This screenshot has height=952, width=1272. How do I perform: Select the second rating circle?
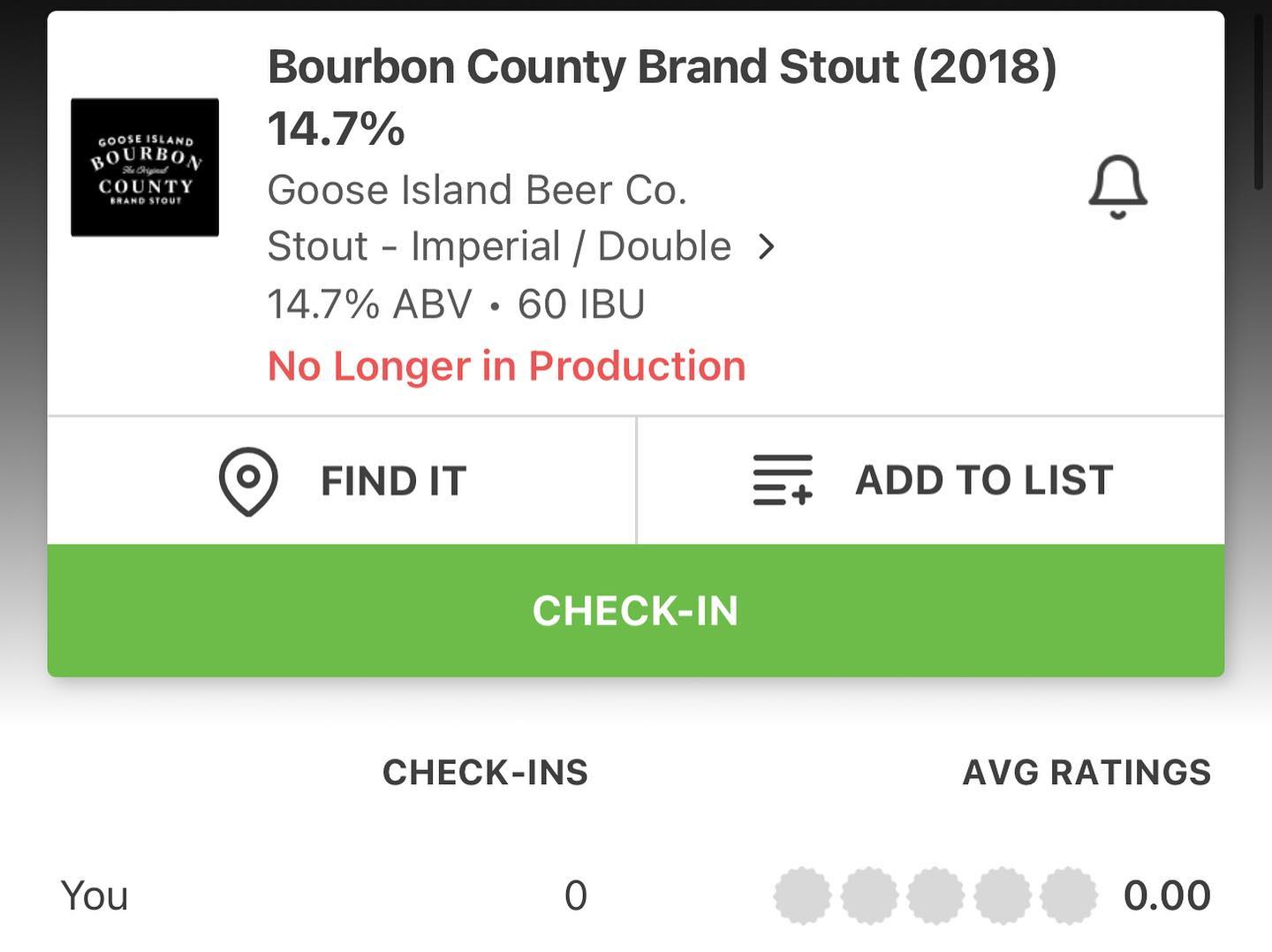click(869, 895)
